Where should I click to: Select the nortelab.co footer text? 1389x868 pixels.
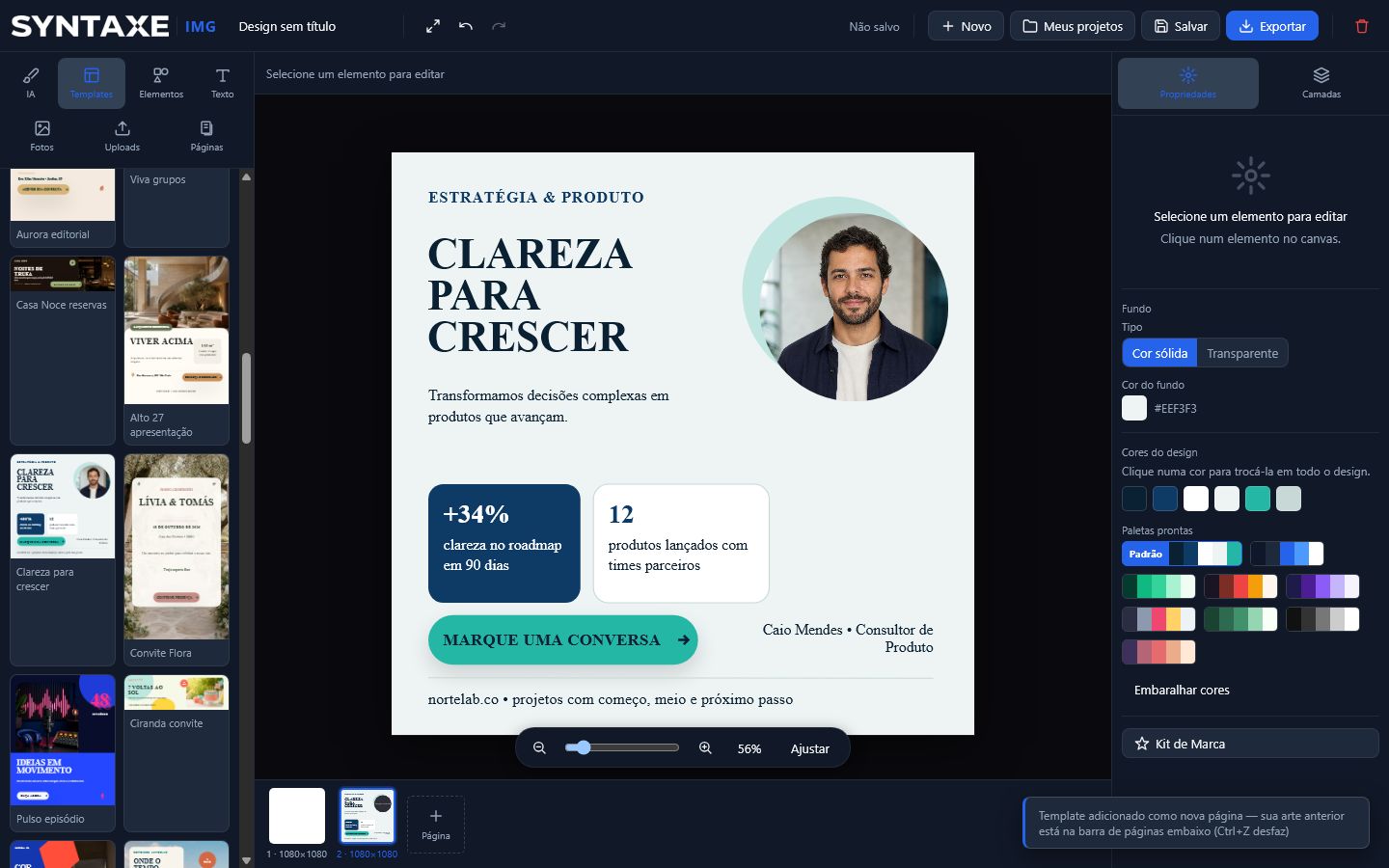click(x=611, y=699)
